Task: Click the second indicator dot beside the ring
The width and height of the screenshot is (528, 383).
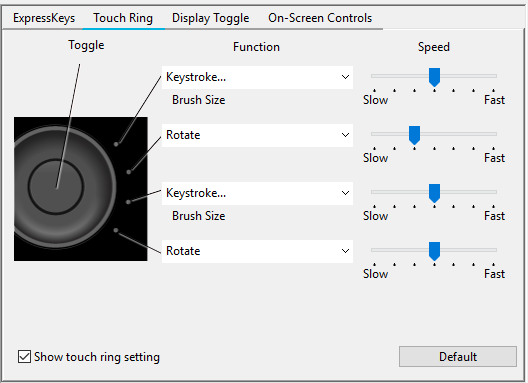Action: [x=129, y=172]
